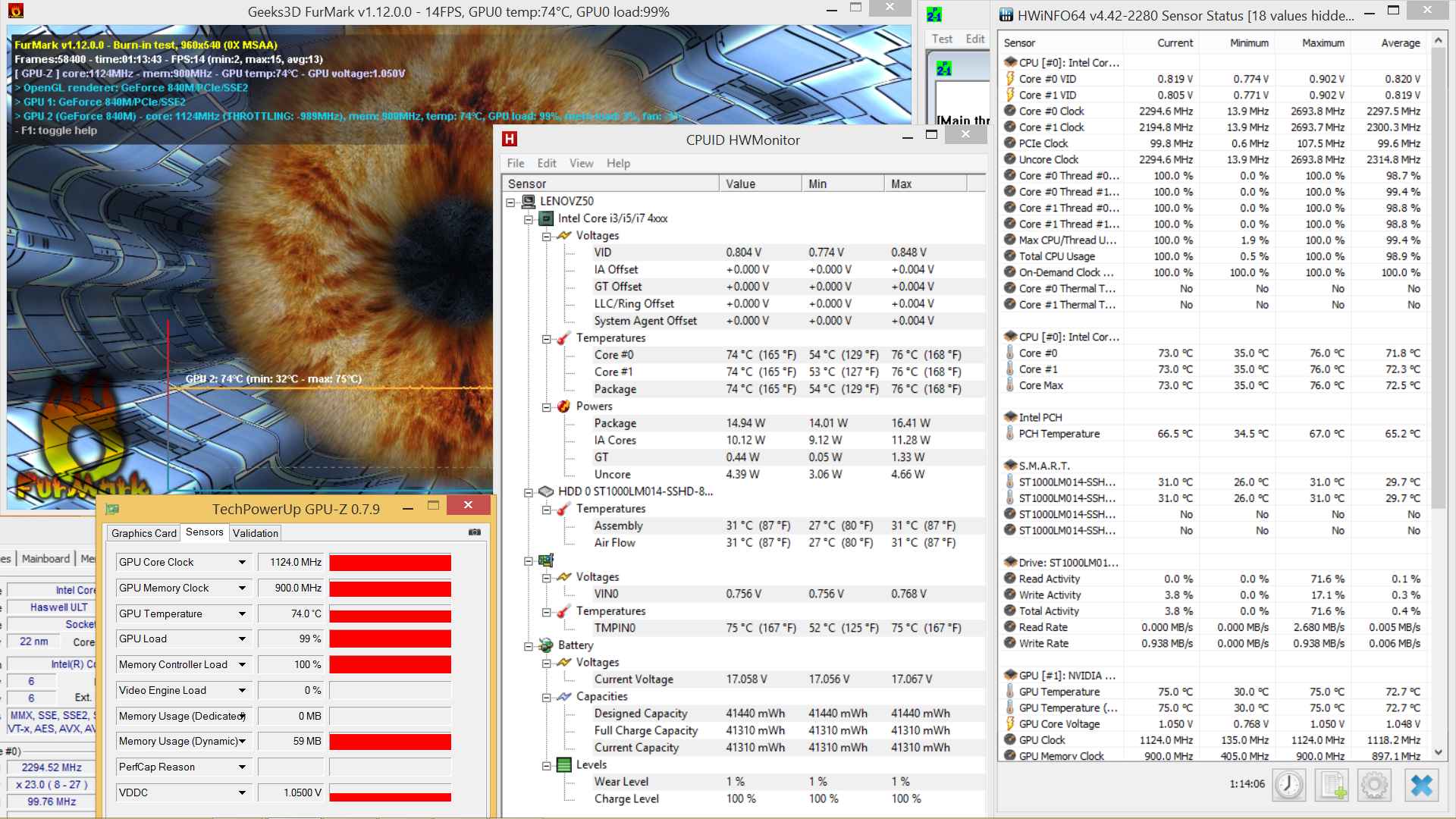
Task: Open the GPU Load dropdown arrow
Action: (x=242, y=639)
